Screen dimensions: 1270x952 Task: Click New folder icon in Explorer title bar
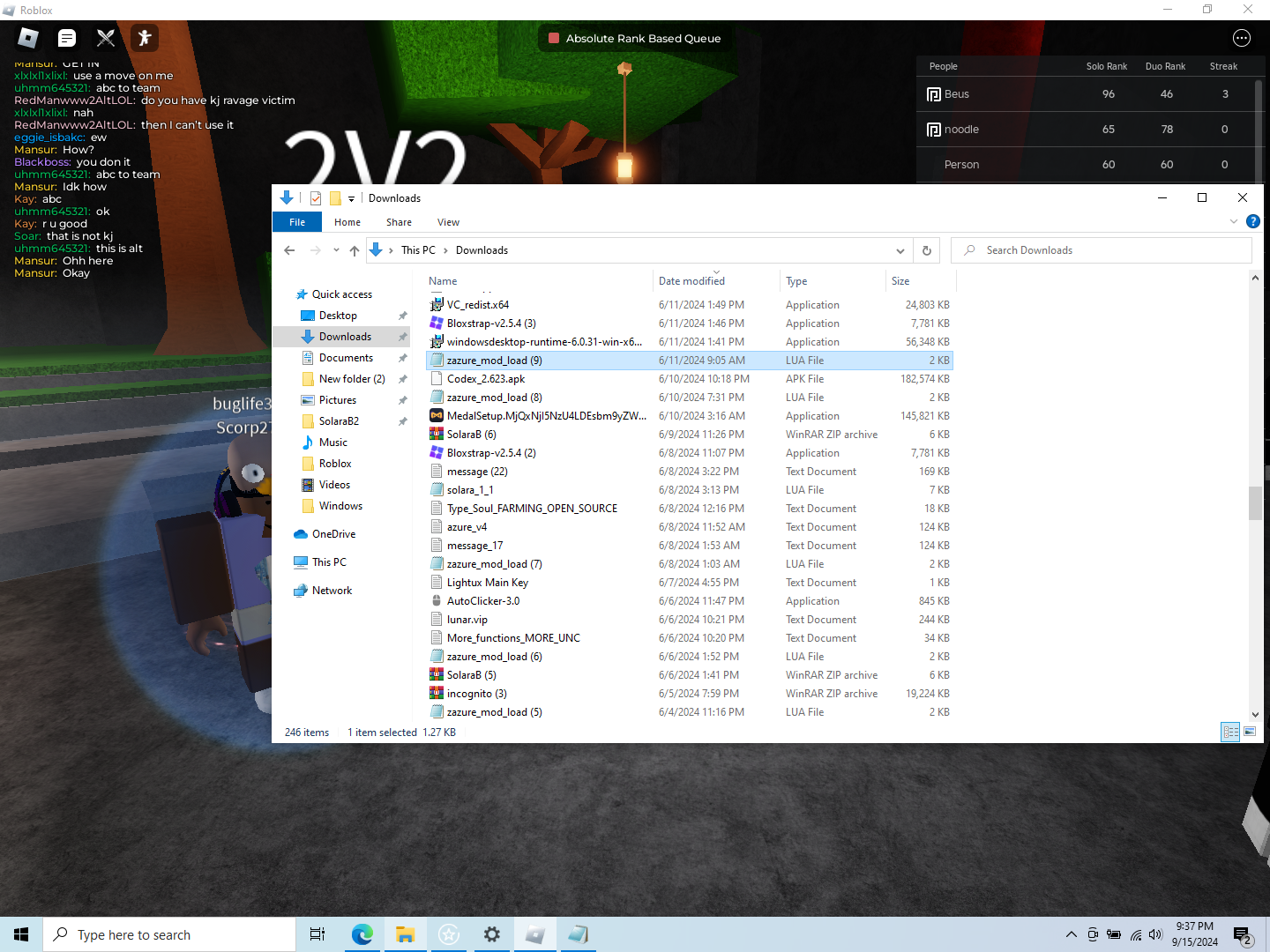coord(335,198)
